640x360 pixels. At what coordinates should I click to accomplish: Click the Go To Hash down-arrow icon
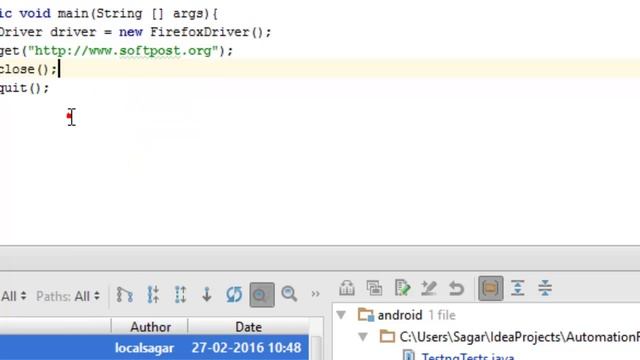(x=207, y=294)
